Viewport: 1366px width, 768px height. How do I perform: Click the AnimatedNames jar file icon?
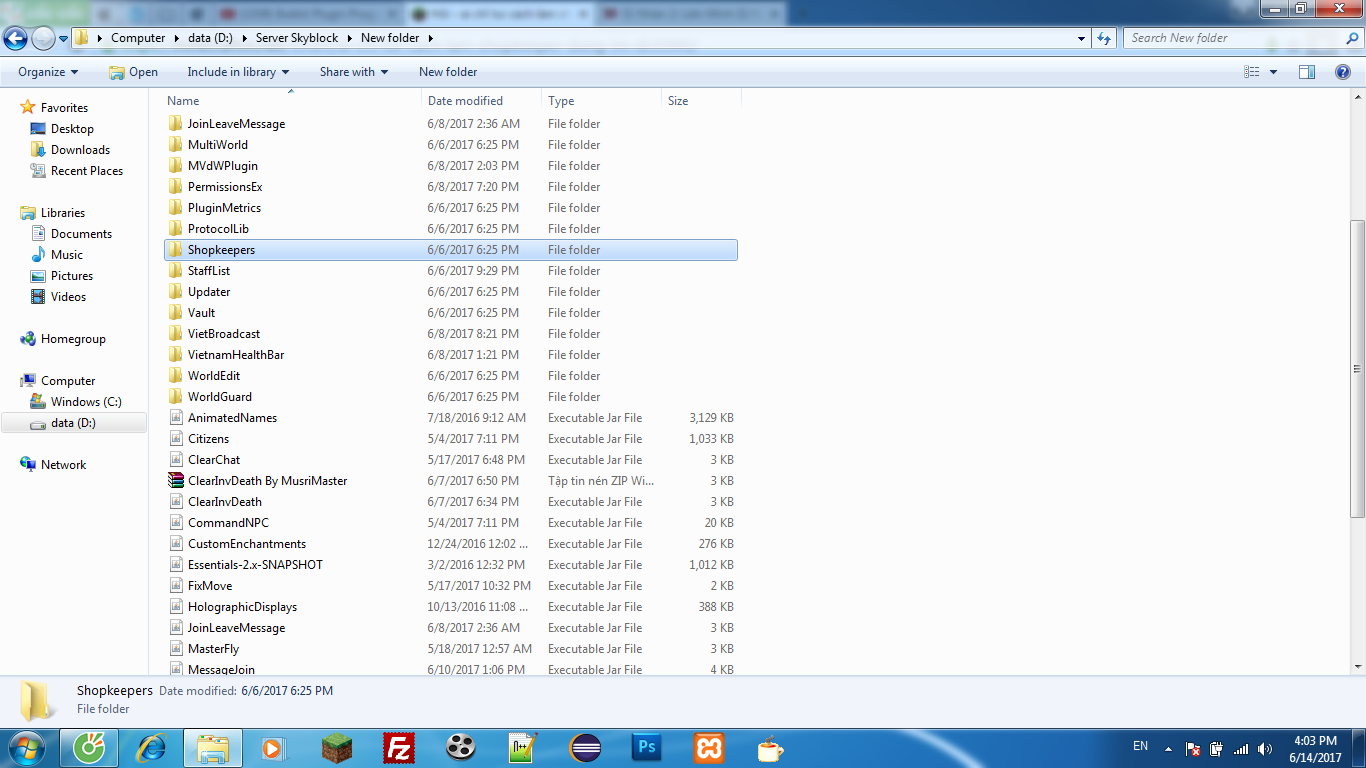[177, 418]
